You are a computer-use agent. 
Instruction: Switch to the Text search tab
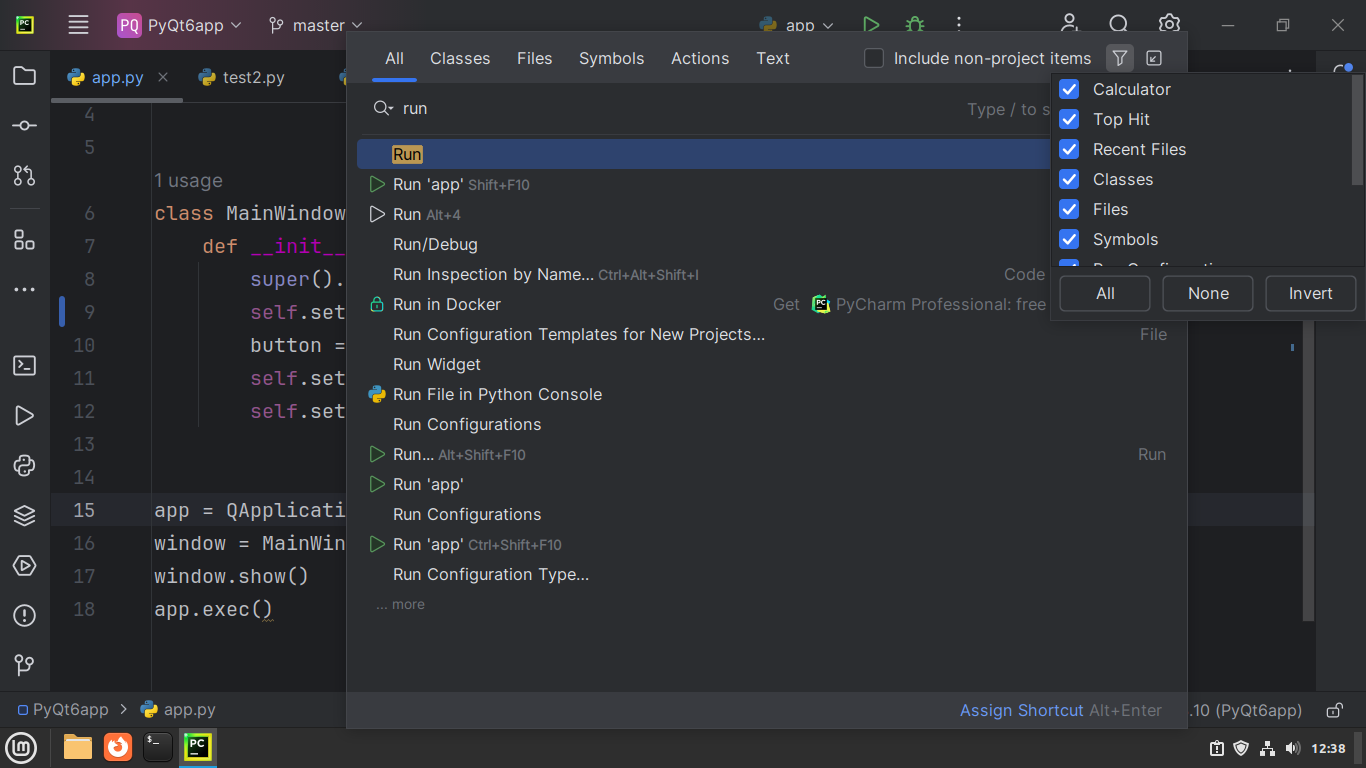pyautogui.click(x=773, y=58)
